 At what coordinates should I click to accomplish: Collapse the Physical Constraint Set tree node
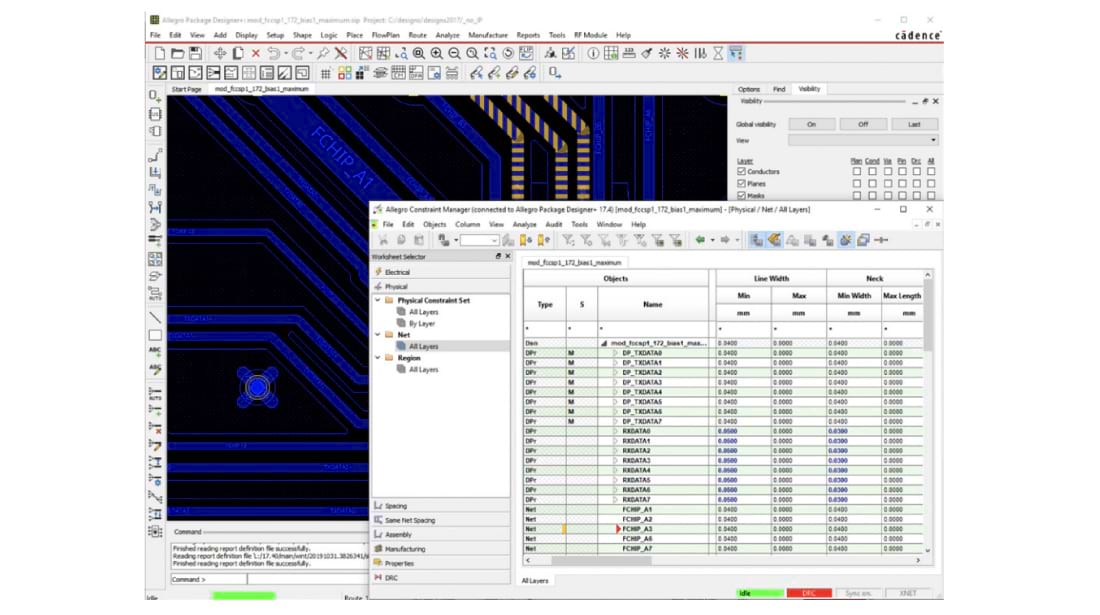click(x=378, y=300)
